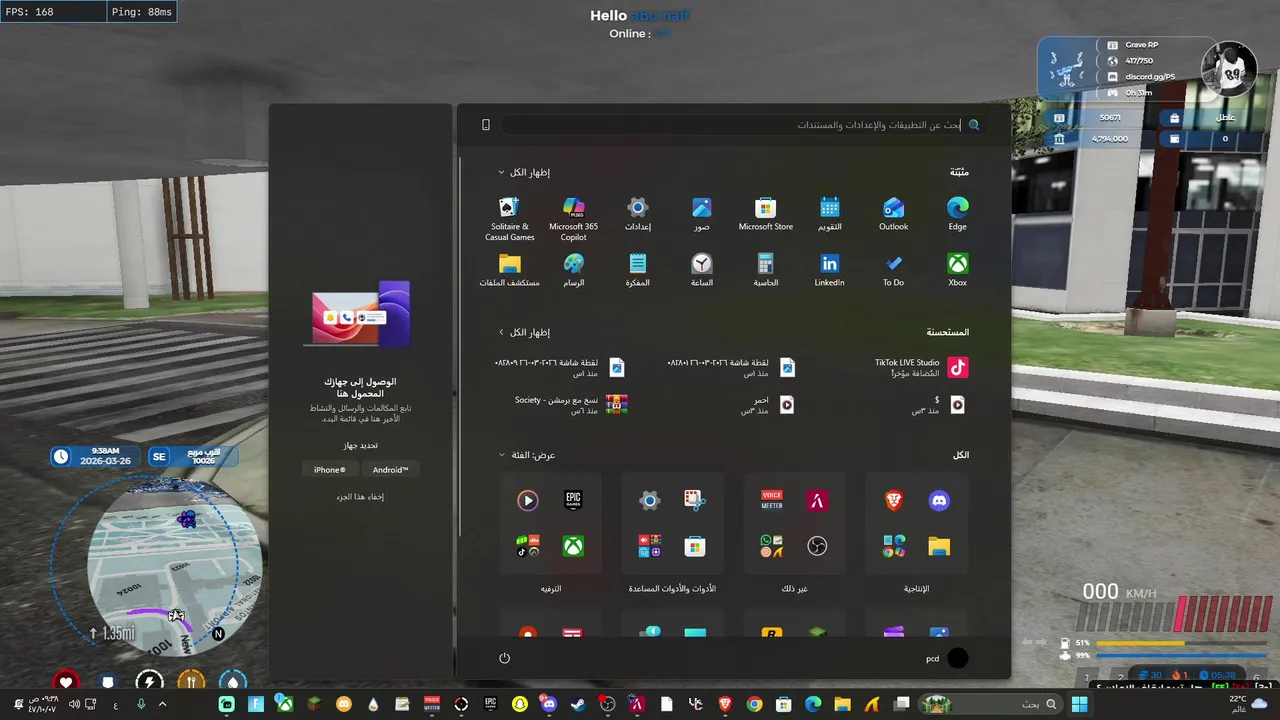Launch Microsoft 365 Copilot
Image resolution: width=1280 pixels, height=720 pixels.
(x=573, y=218)
